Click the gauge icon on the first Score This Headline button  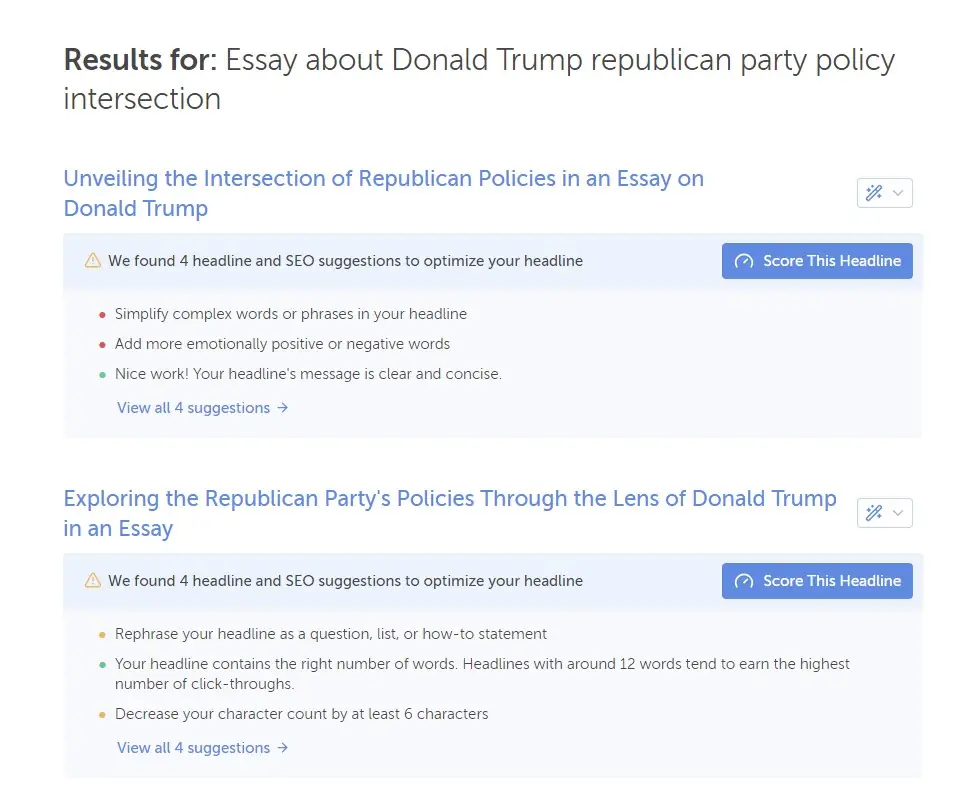(x=743, y=261)
